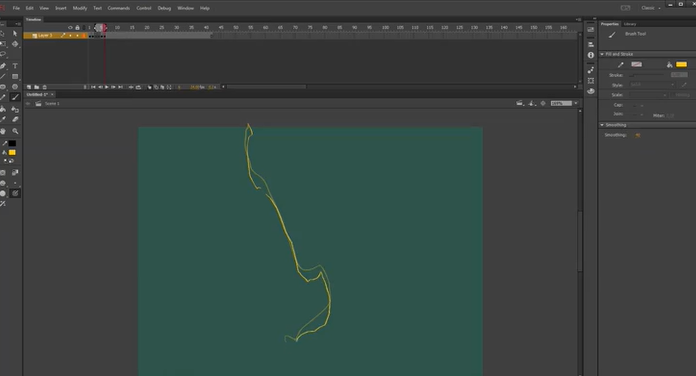Viewport: 696px width, 376px height.
Task: Open the Control menu
Action: click(x=144, y=8)
